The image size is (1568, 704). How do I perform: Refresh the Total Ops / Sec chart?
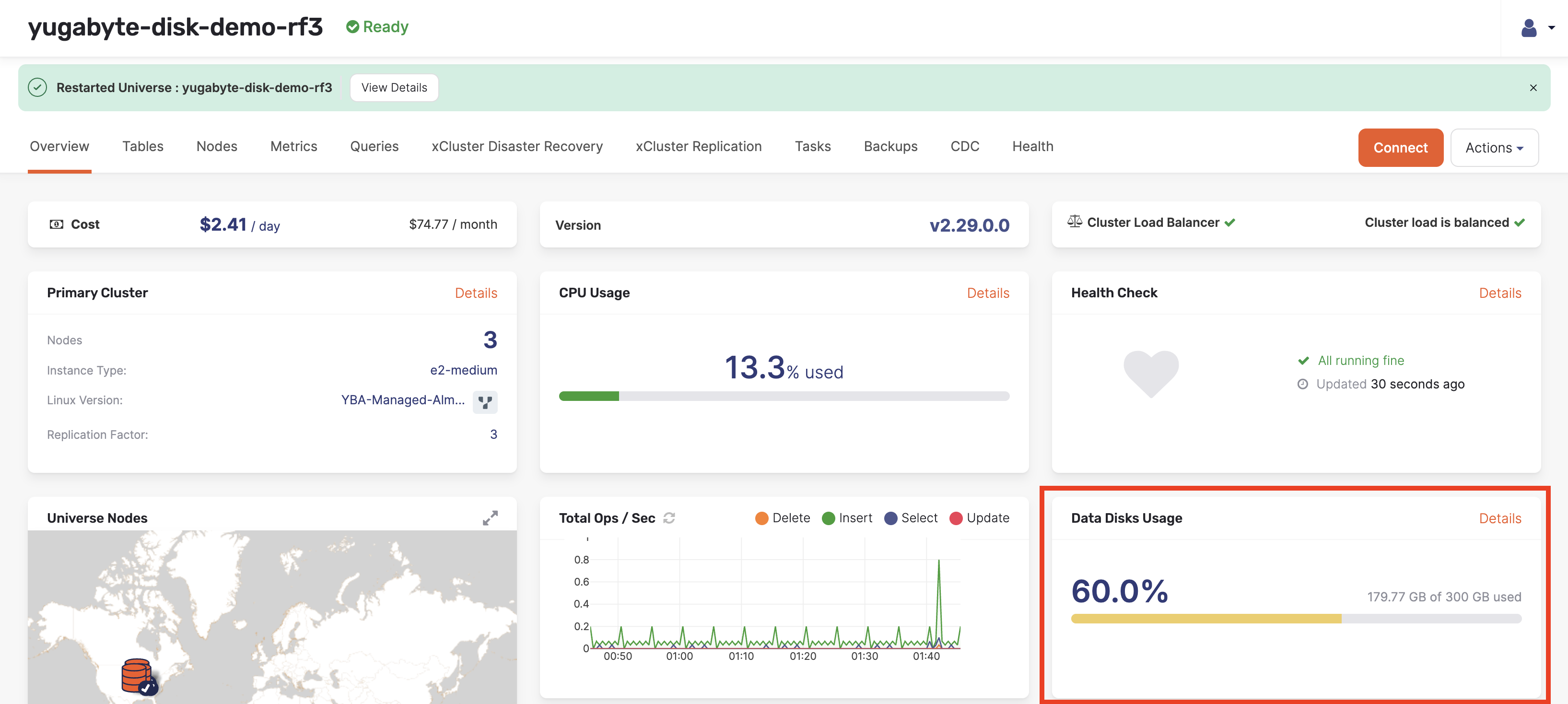pyautogui.click(x=669, y=517)
